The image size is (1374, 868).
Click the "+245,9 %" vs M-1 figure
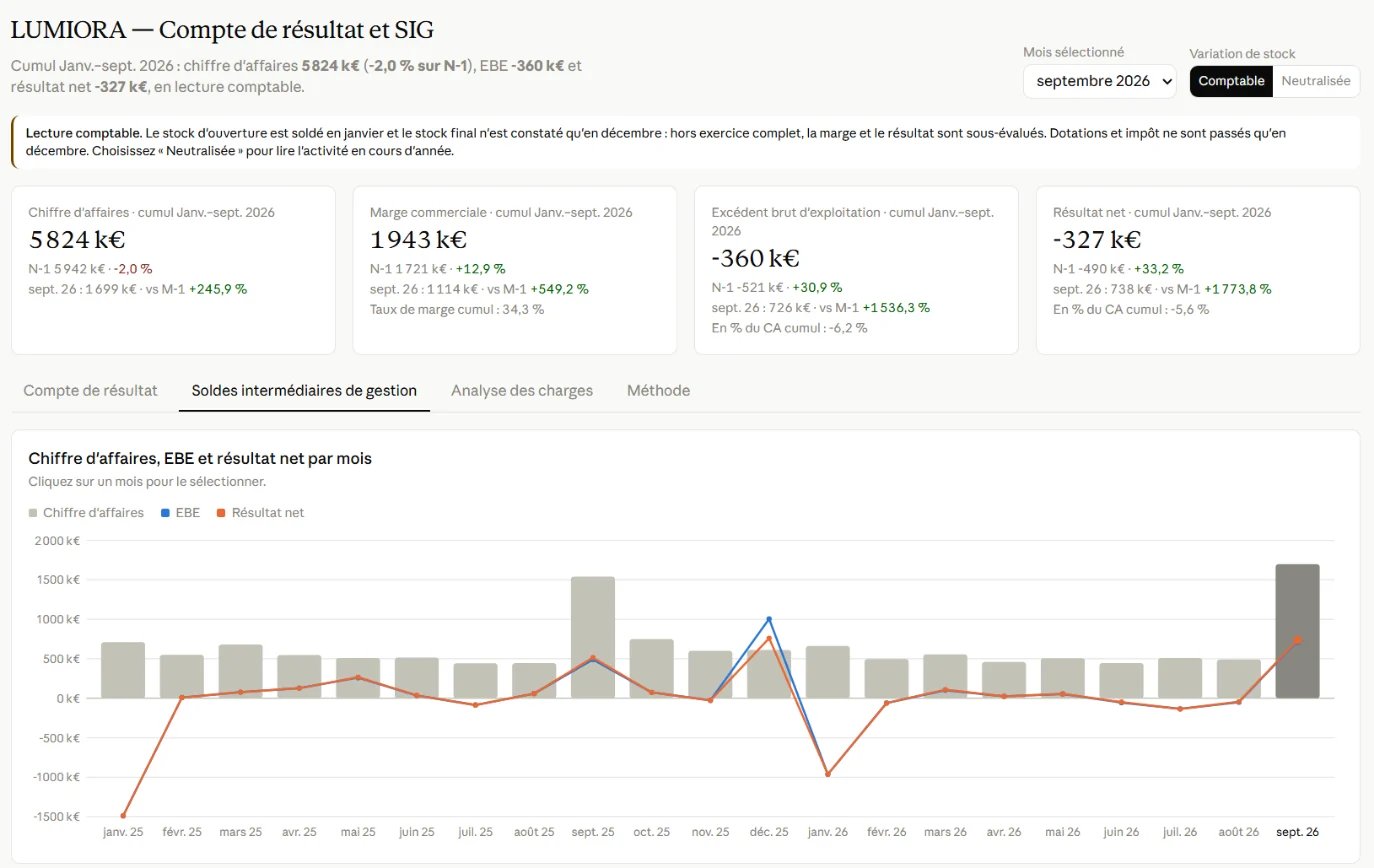pos(217,289)
